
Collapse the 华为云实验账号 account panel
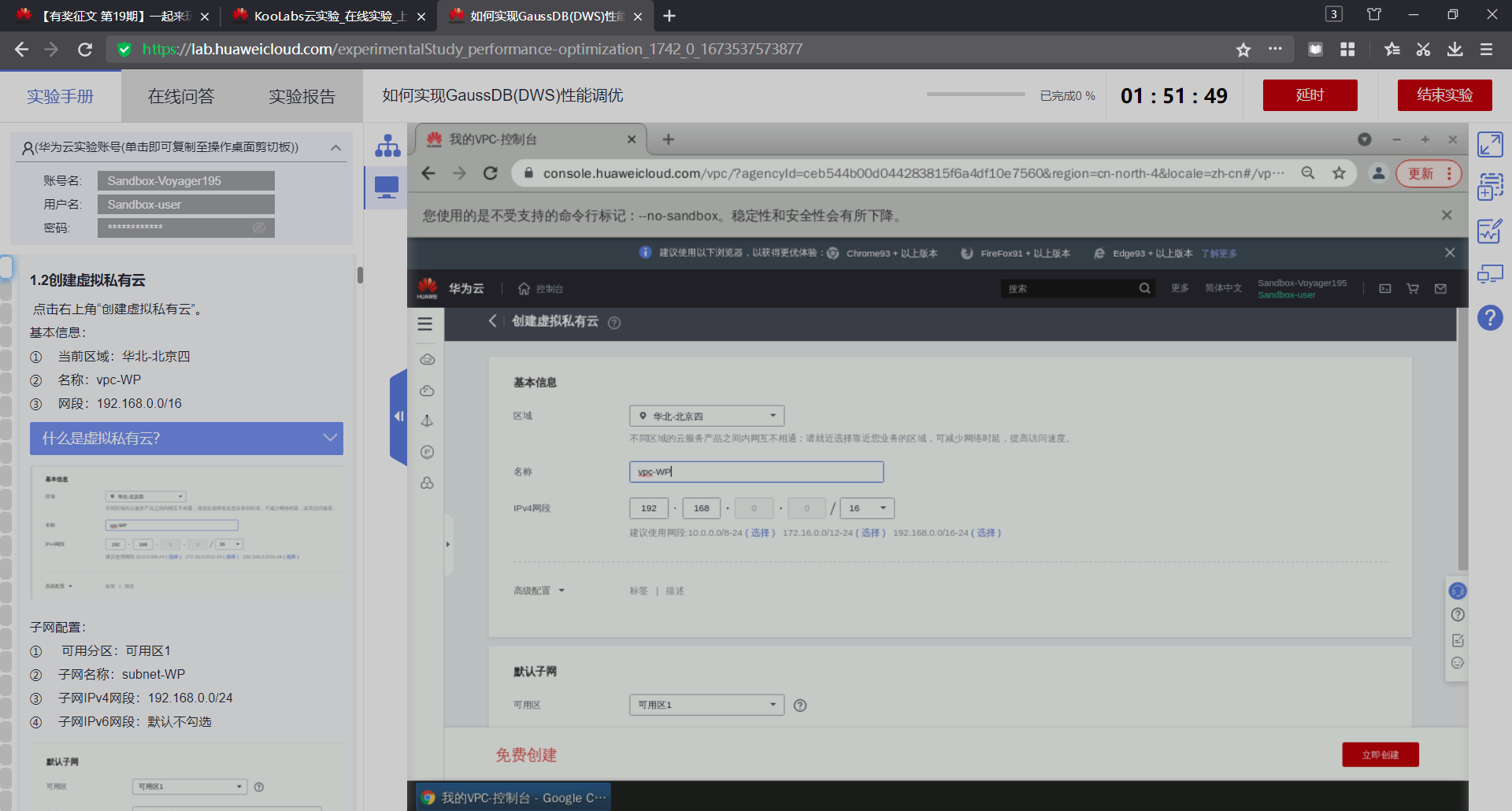(x=335, y=147)
